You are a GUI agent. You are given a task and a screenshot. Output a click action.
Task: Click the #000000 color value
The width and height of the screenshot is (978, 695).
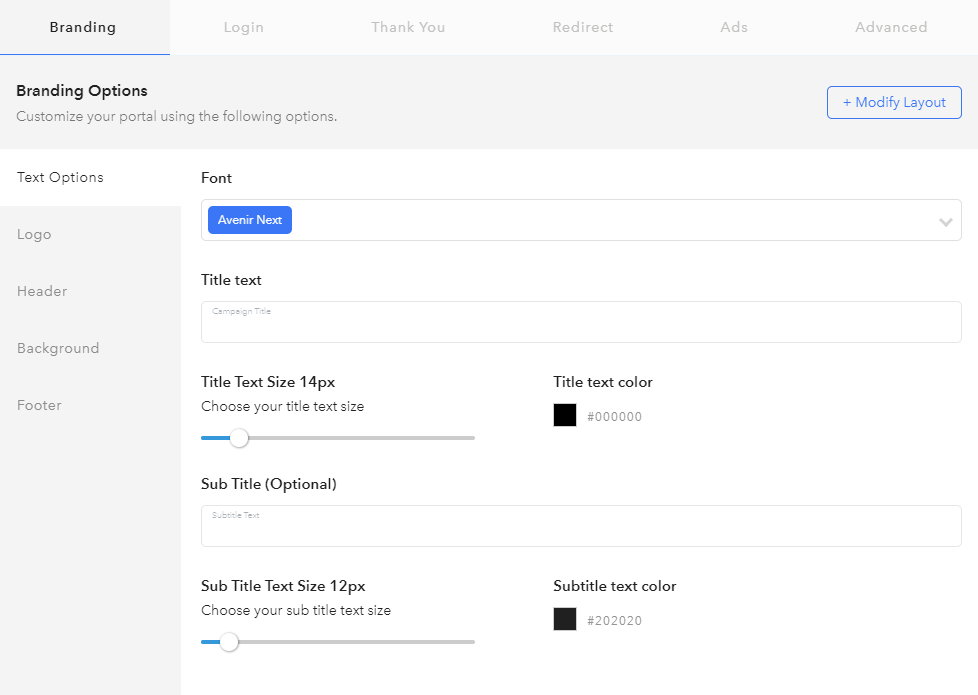tap(614, 417)
